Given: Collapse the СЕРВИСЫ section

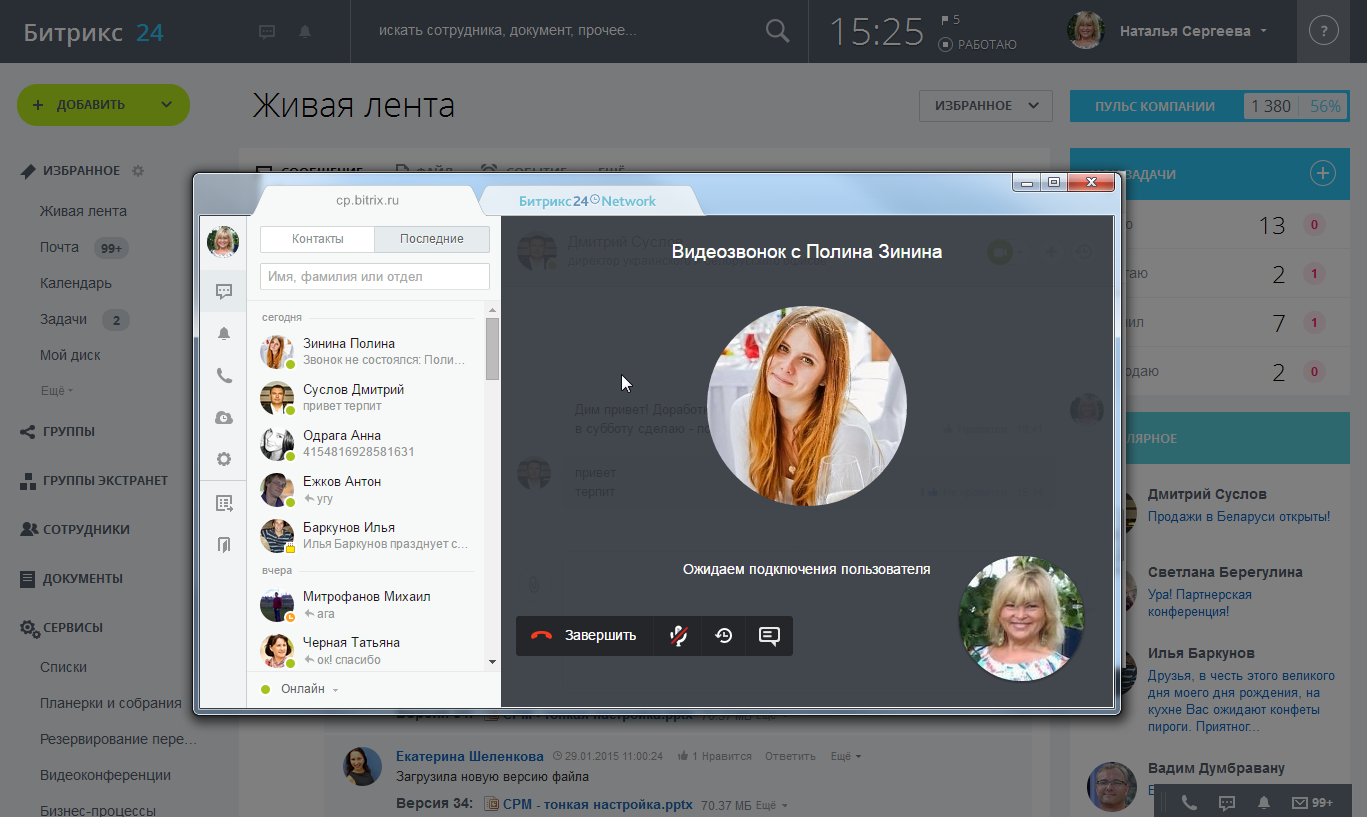Looking at the screenshot, I should tap(75, 627).
